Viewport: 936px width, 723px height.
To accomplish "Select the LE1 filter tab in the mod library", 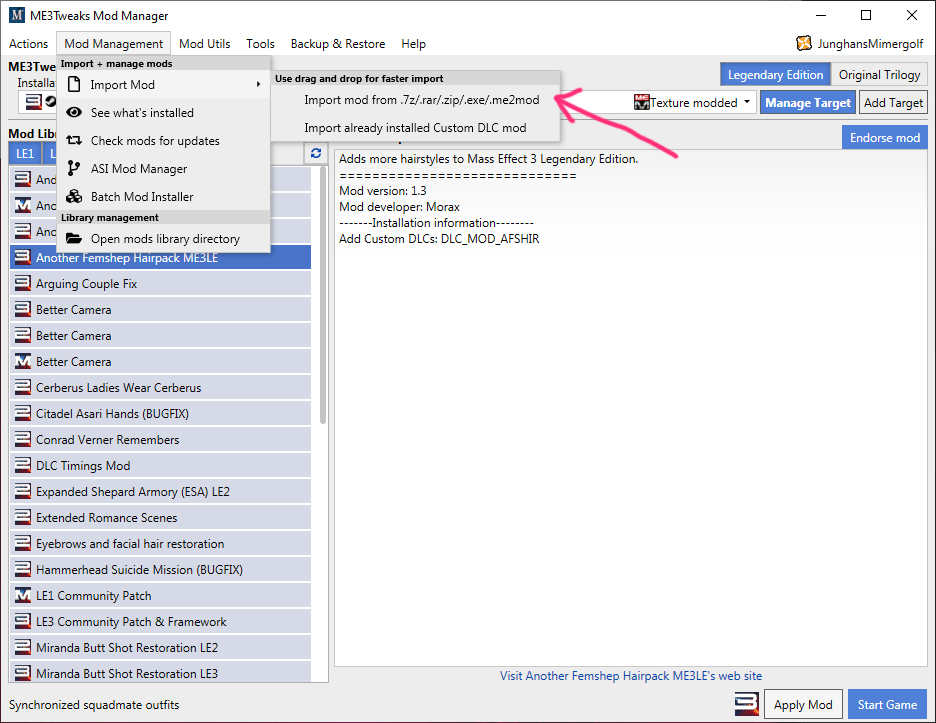I will tap(25, 153).
